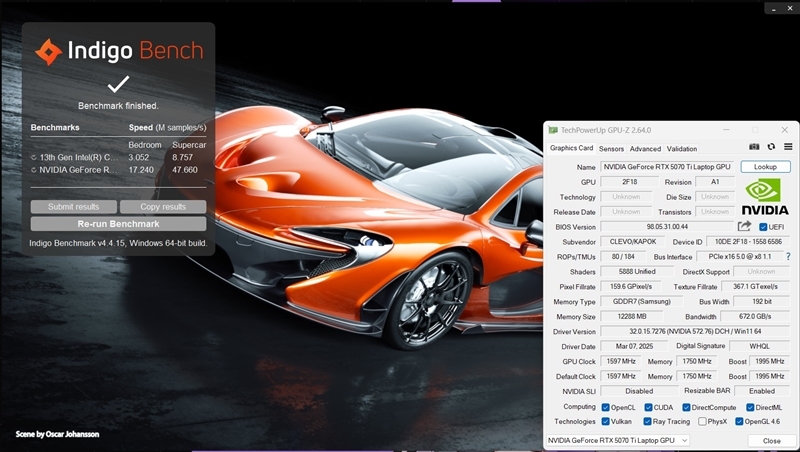This screenshot has height=452, width=800.
Task: Click the GPU-Z title bar app icon
Action: tap(553, 130)
